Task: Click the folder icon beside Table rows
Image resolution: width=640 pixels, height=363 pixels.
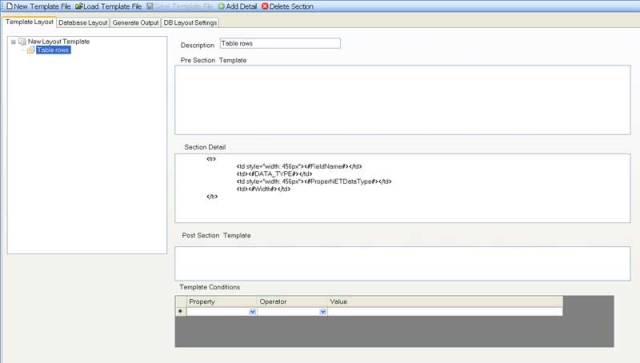Action: [x=31, y=50]
